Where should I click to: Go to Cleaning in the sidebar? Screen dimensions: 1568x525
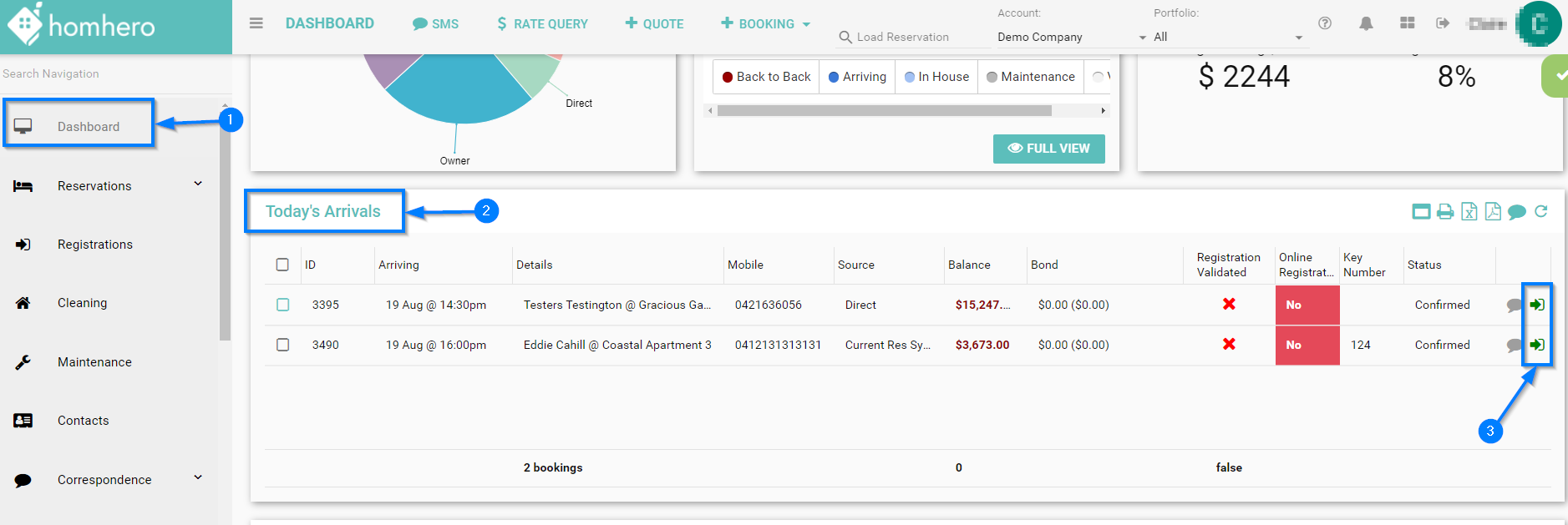coord(82,303)
